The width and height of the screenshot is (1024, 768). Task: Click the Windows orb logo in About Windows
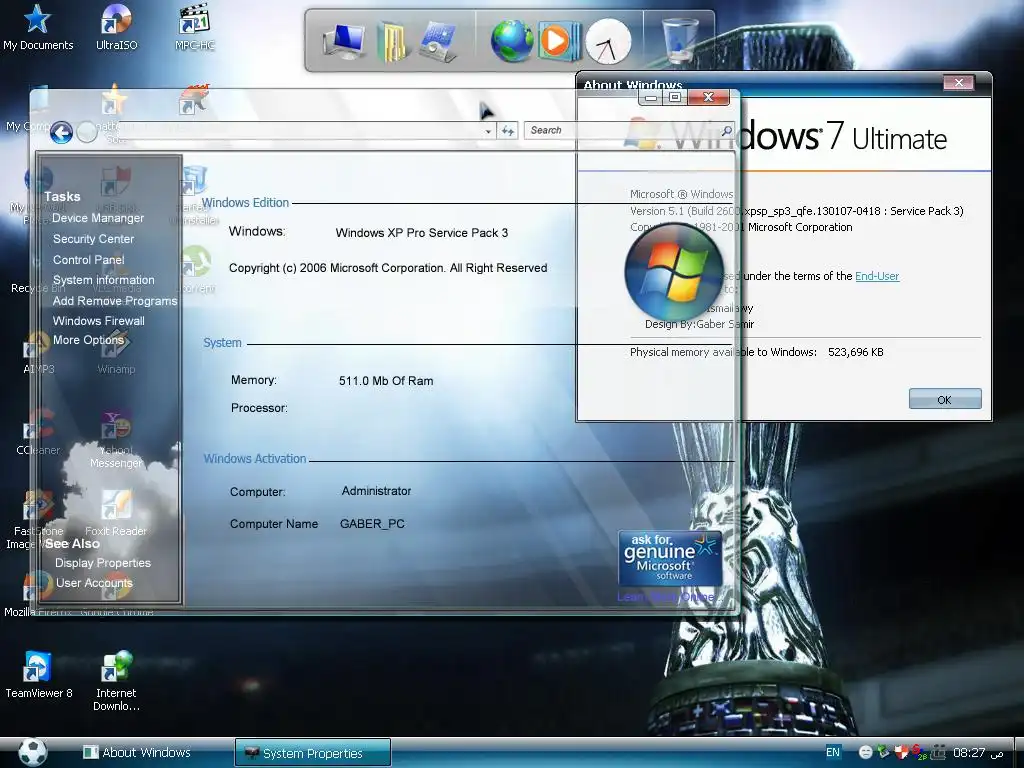point(674,272)
